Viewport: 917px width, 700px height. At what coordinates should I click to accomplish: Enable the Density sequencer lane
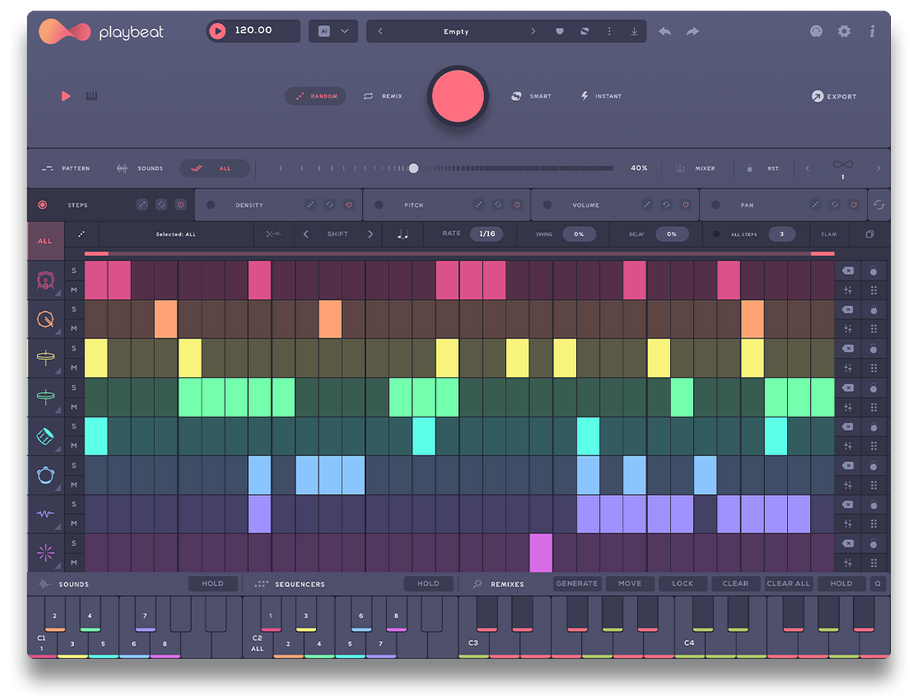click(x=210, y=205)
